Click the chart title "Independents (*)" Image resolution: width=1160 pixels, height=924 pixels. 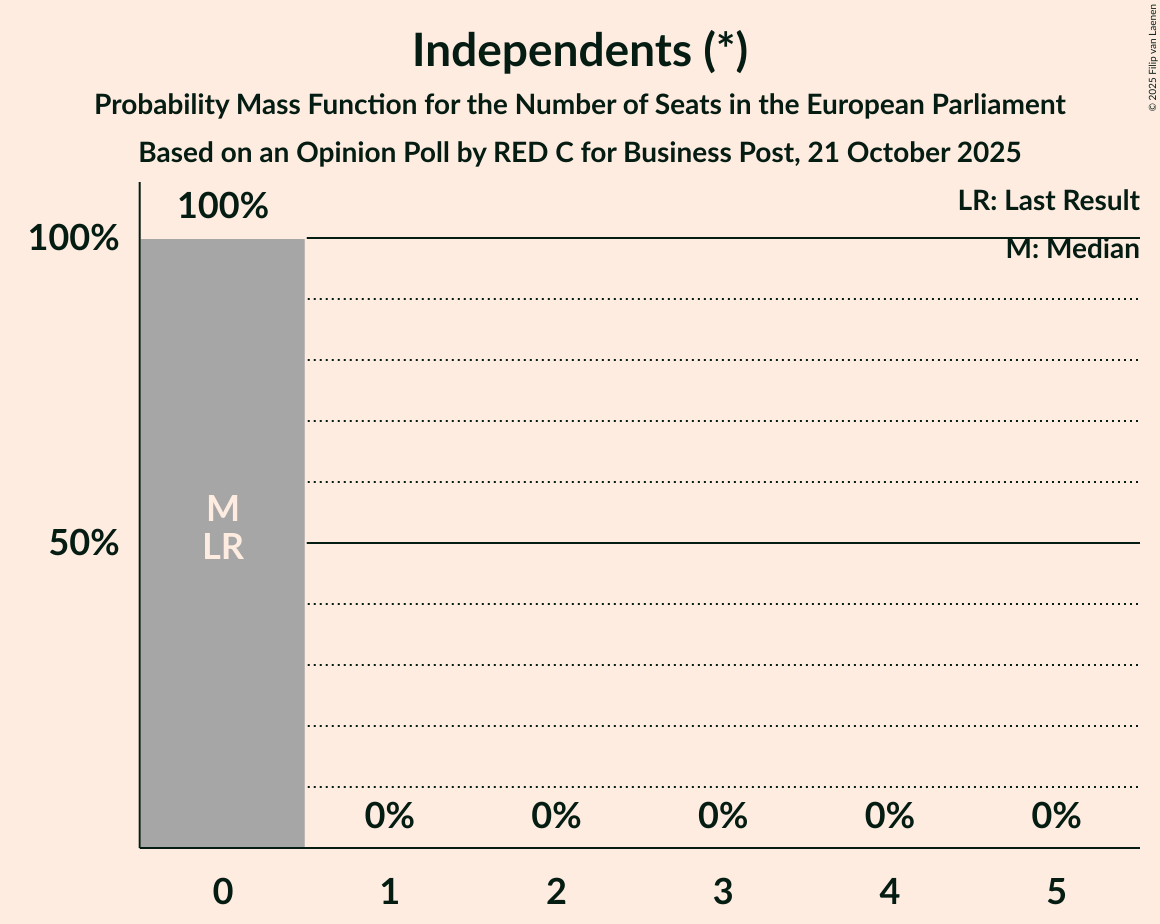click(579, 50)
